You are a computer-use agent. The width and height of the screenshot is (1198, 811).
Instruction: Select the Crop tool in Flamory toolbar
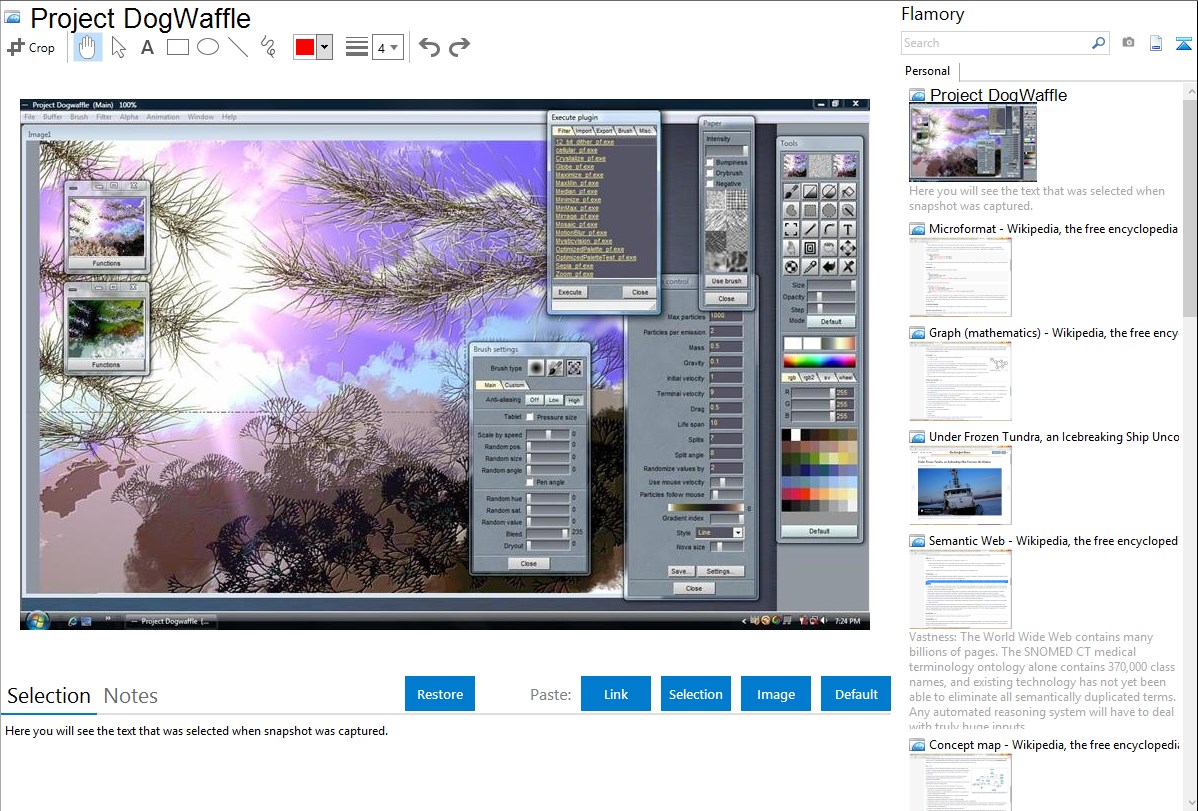(31, 47)
